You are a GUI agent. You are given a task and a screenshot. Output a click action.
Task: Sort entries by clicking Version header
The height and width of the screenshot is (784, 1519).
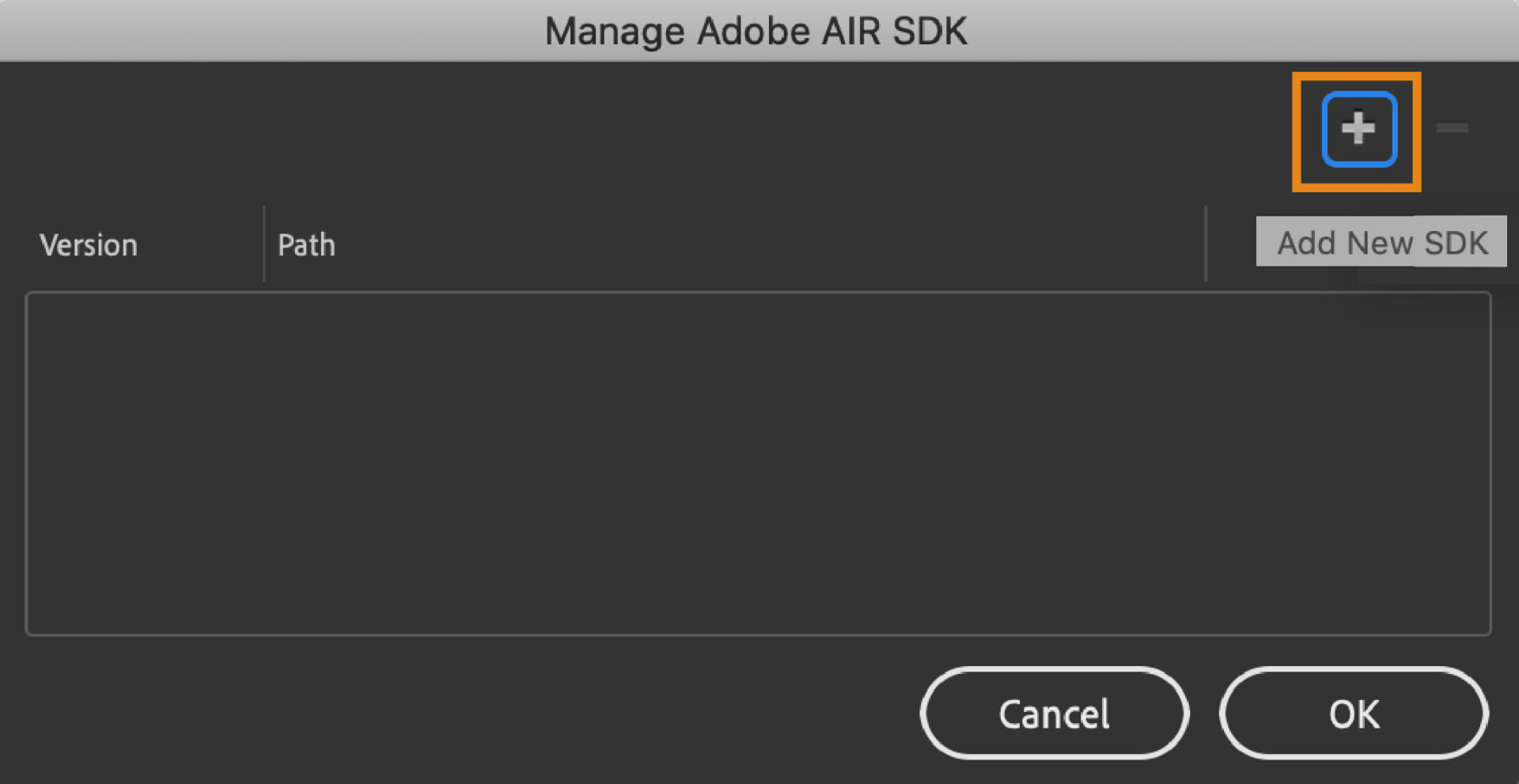pyautogui.click(x=89, y=244)
